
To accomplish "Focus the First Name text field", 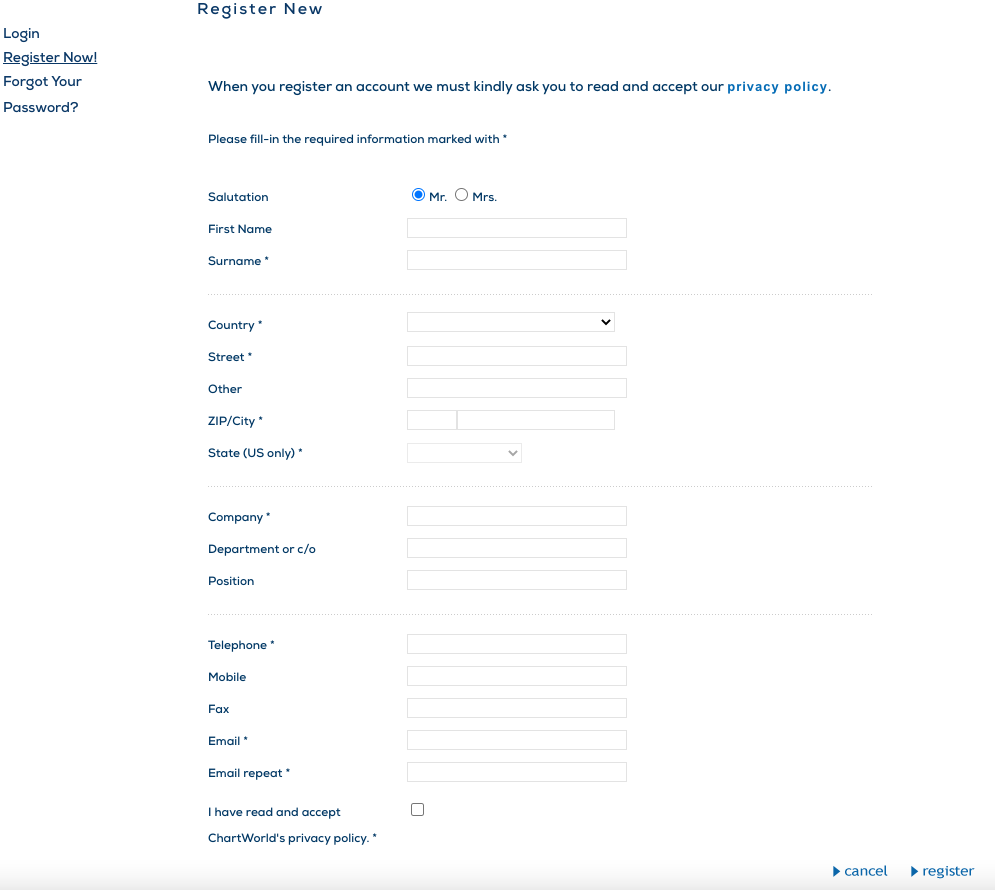I will tap(516, 228).
